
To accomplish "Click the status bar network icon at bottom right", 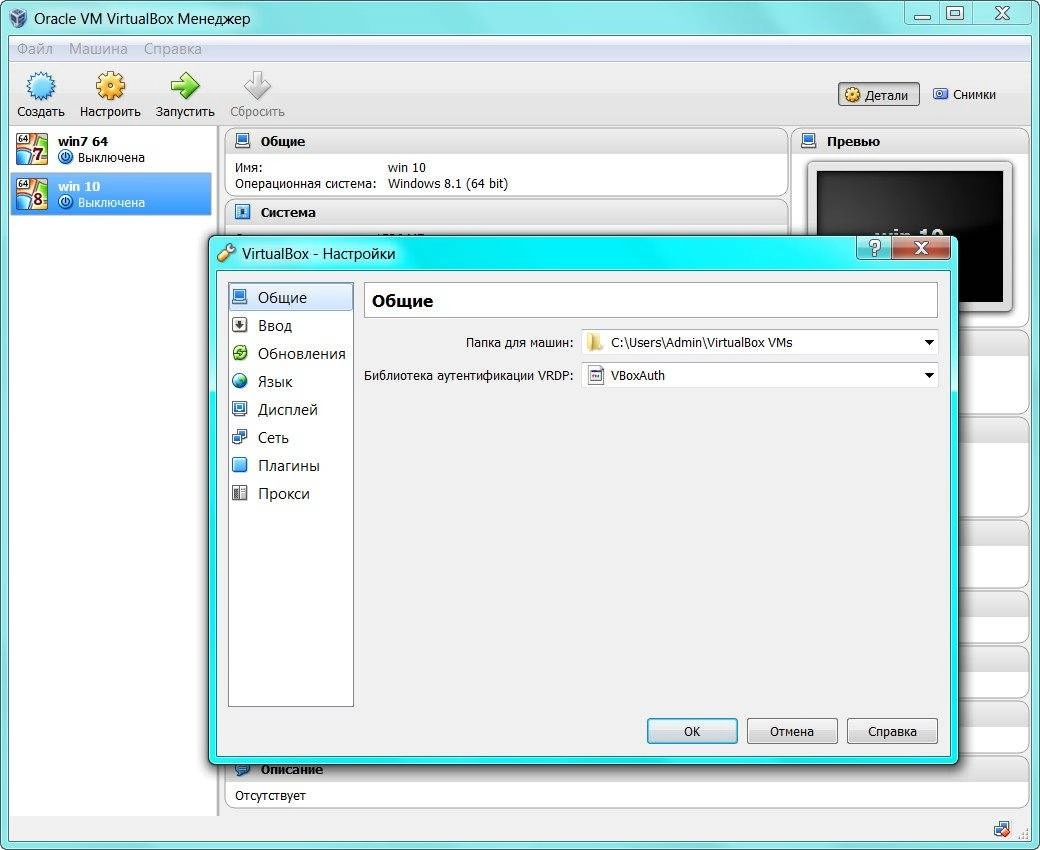I will click(1002, 829).
